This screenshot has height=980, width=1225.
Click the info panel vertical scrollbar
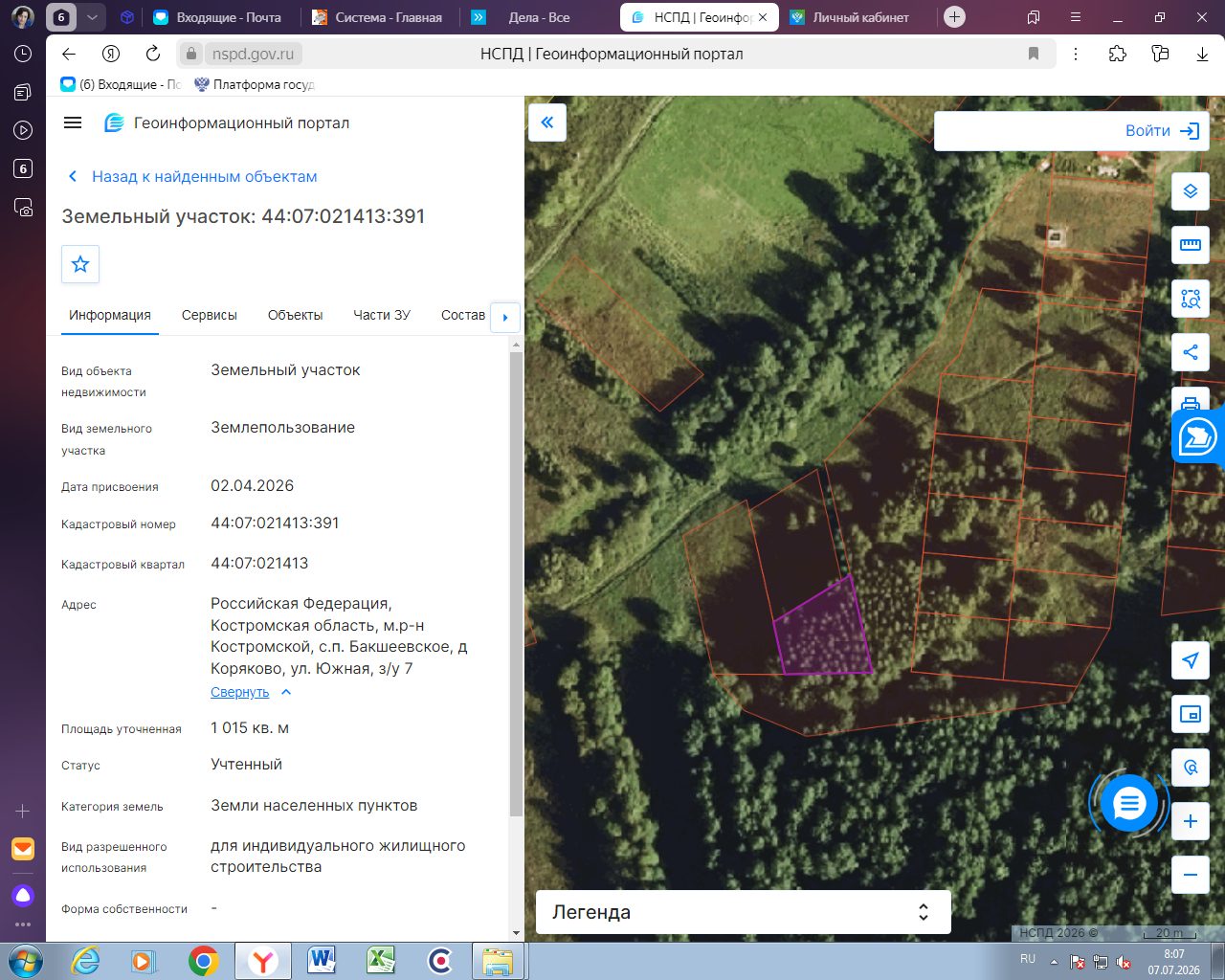(x=516, y=584)
